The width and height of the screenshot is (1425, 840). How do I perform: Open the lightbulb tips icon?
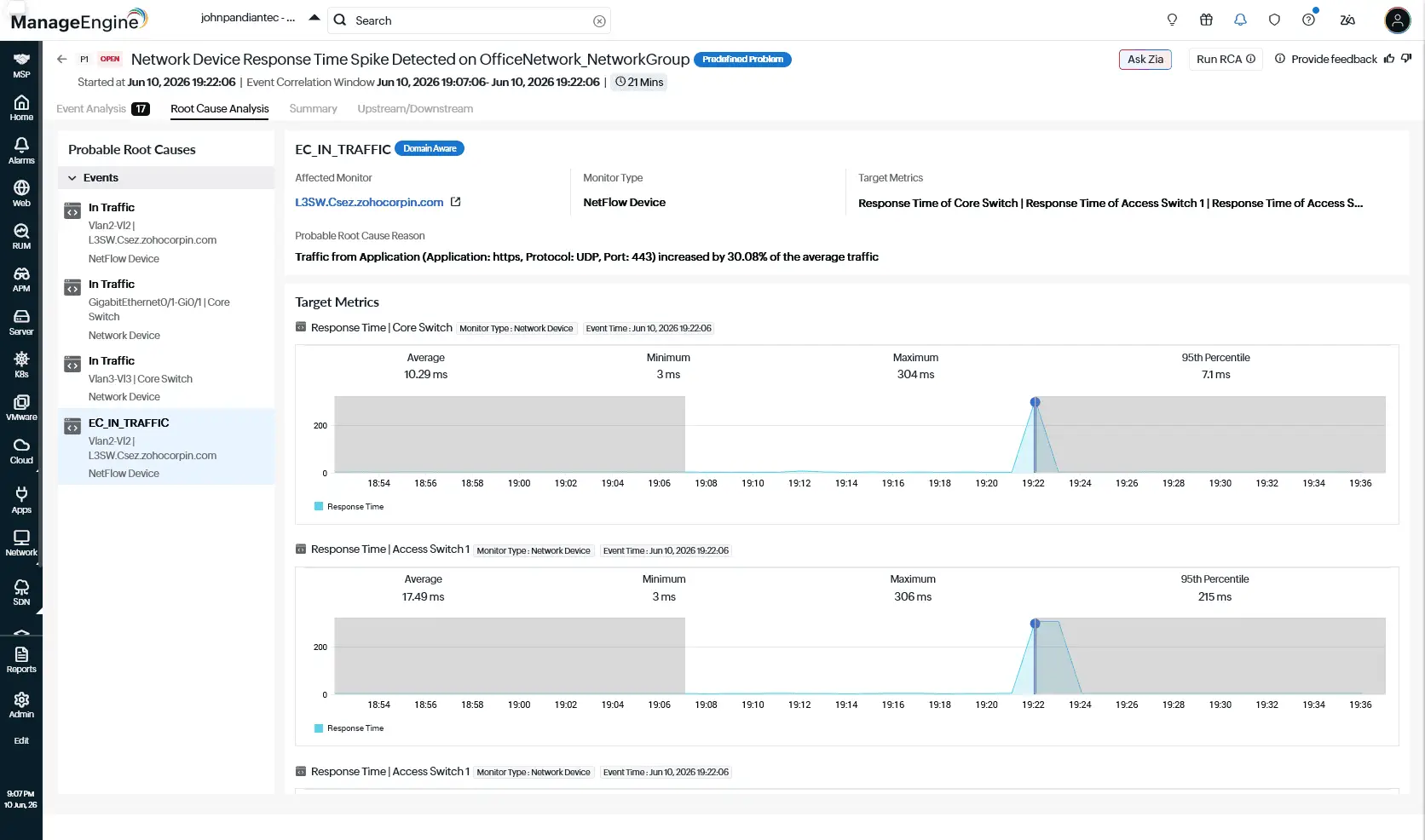tap(1172, 20)
